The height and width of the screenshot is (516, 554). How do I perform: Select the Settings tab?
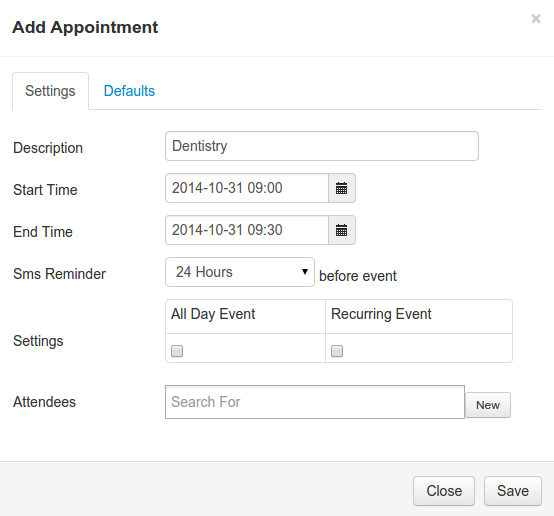click(50, 91)
